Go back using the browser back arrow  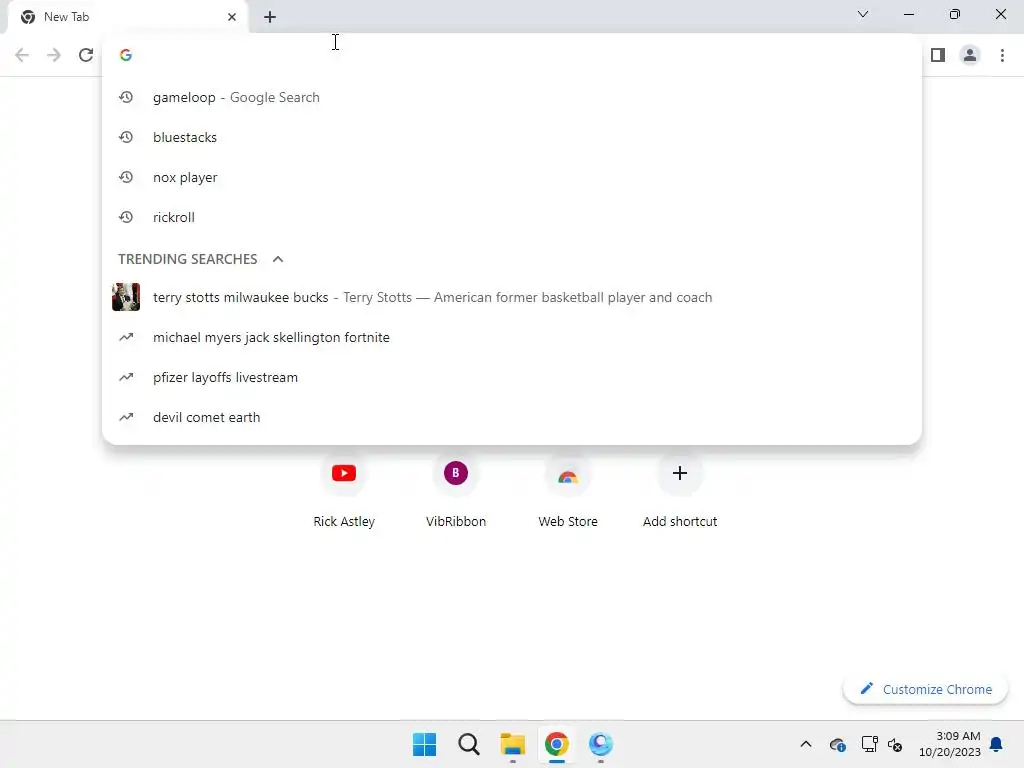point(22,55)
